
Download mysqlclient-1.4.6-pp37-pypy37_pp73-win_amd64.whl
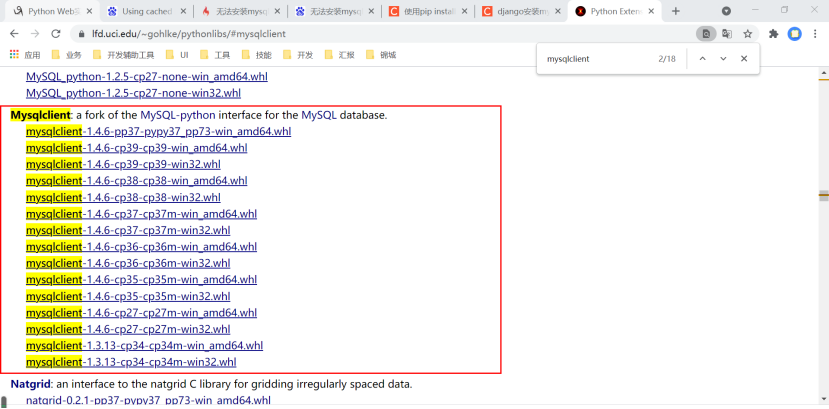pyautogui.click(x=159, y=131)
